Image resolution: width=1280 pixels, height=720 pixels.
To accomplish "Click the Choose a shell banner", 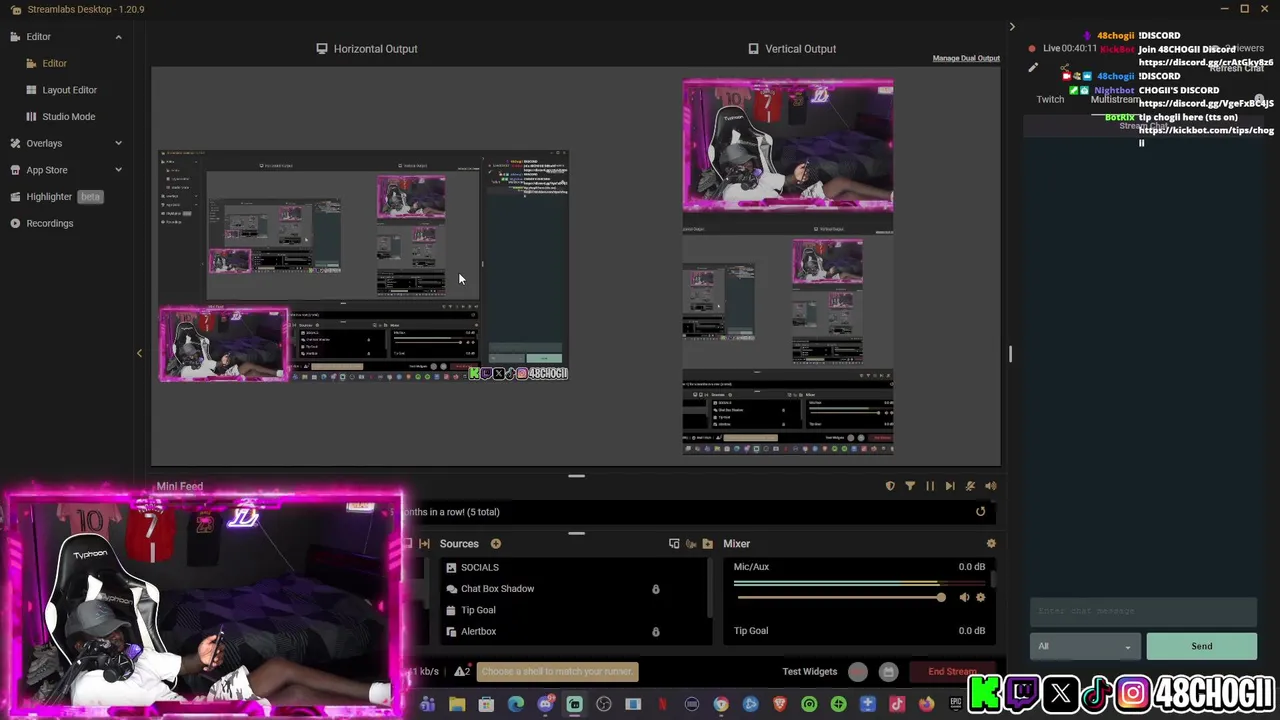I will pyautogui.click(x=557, y=672).
